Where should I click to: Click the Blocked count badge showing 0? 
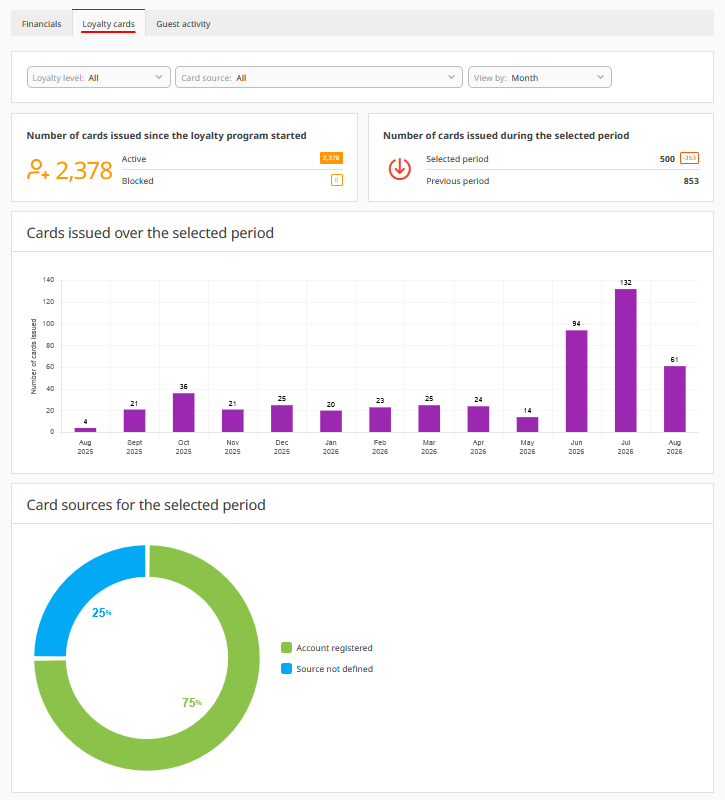click(x=337, y=180)
